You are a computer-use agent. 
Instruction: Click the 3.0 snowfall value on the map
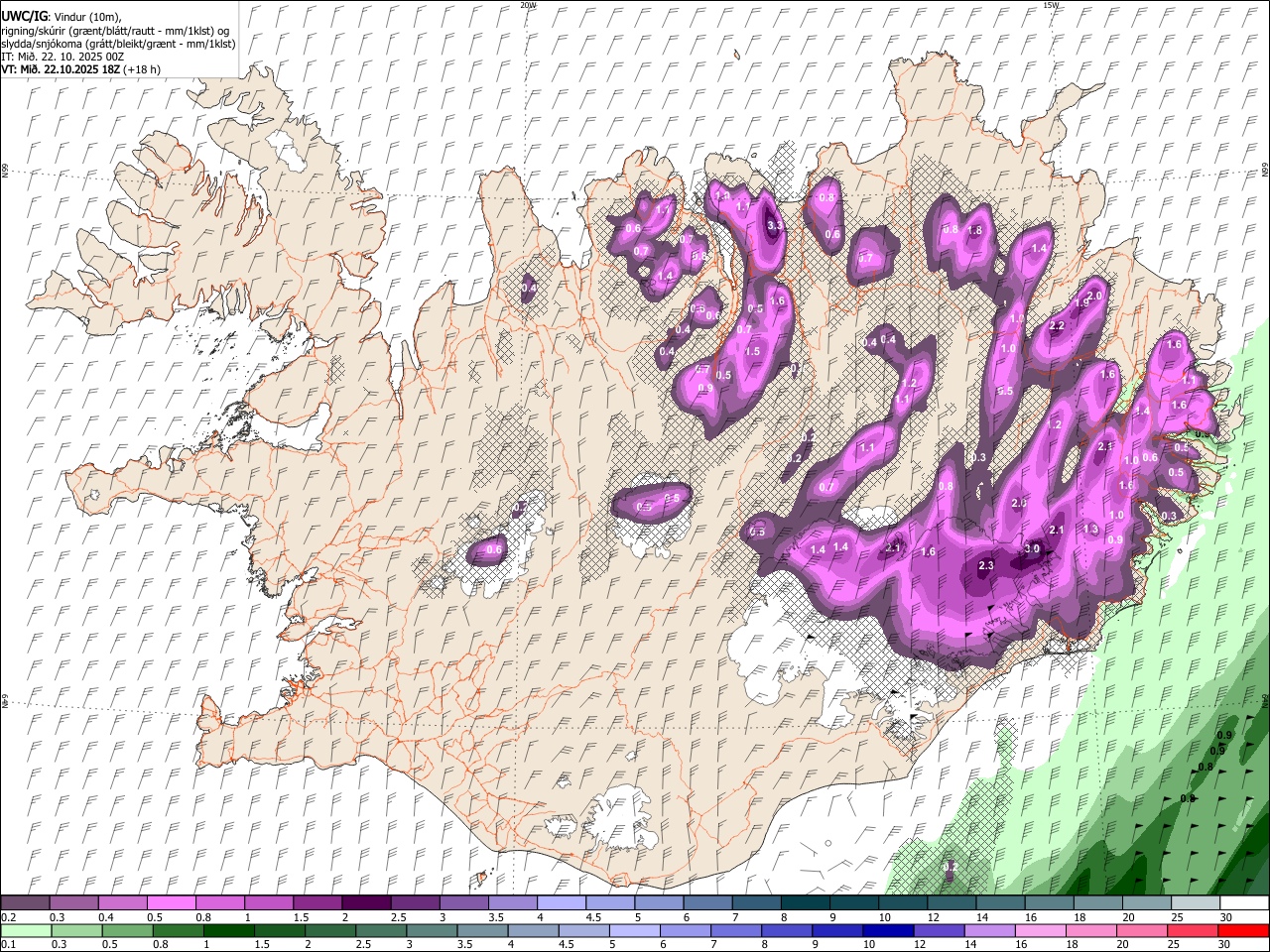[1032, 548]
